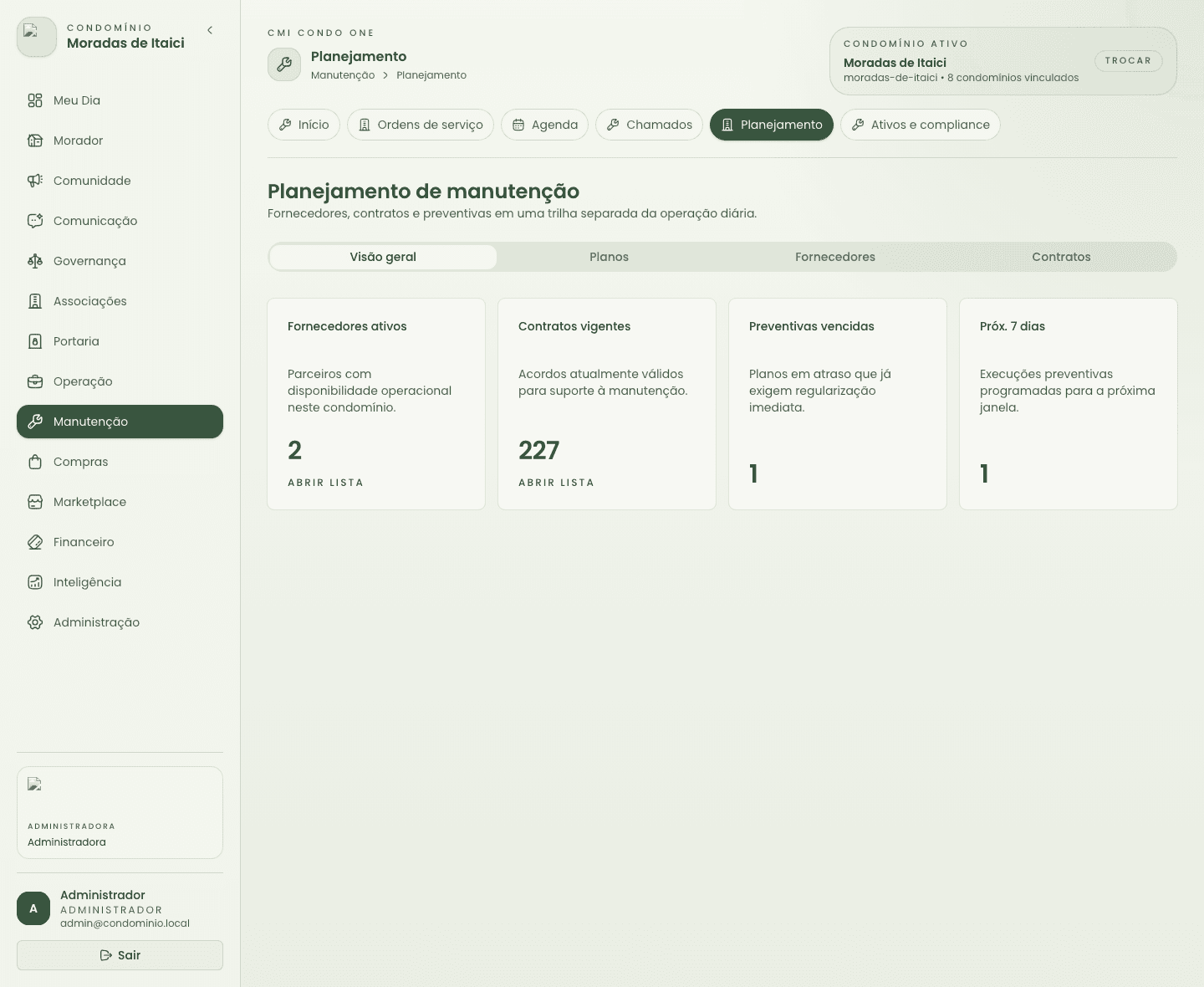Collapse the sidebar with the chevron arrow
The image size is (1204, 987).
tap(210, 30)
